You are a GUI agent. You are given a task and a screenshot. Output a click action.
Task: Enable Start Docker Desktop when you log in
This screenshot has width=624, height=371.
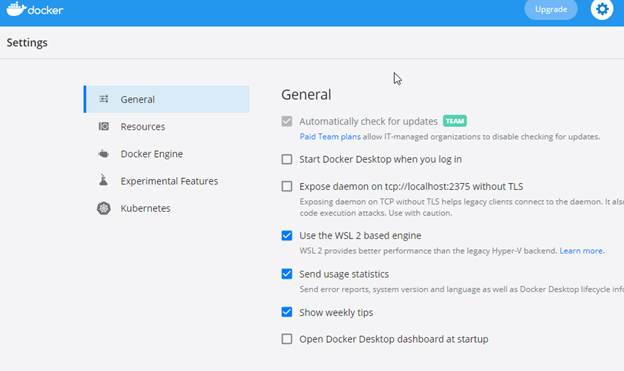pyautogui.click(x=287, y=159)
